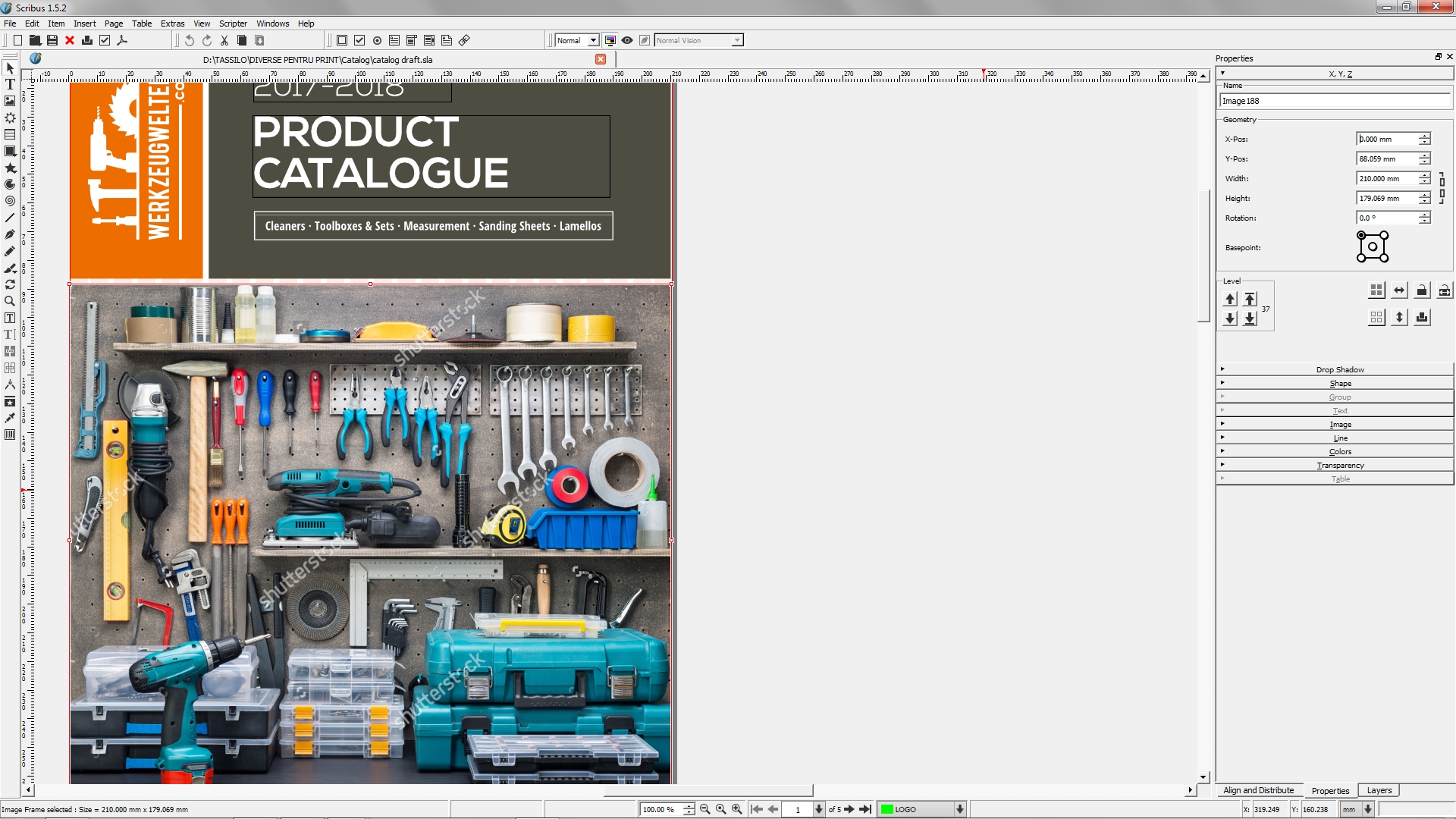Viewport: 1456px width, 819px height.
Task: Click the LOGO layer green swatch
Action: [886, 809]
